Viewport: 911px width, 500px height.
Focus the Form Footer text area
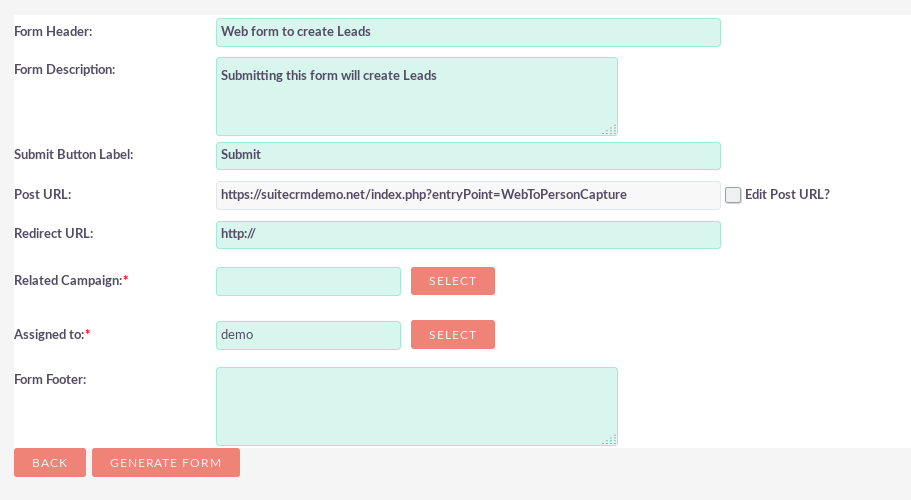416,406
